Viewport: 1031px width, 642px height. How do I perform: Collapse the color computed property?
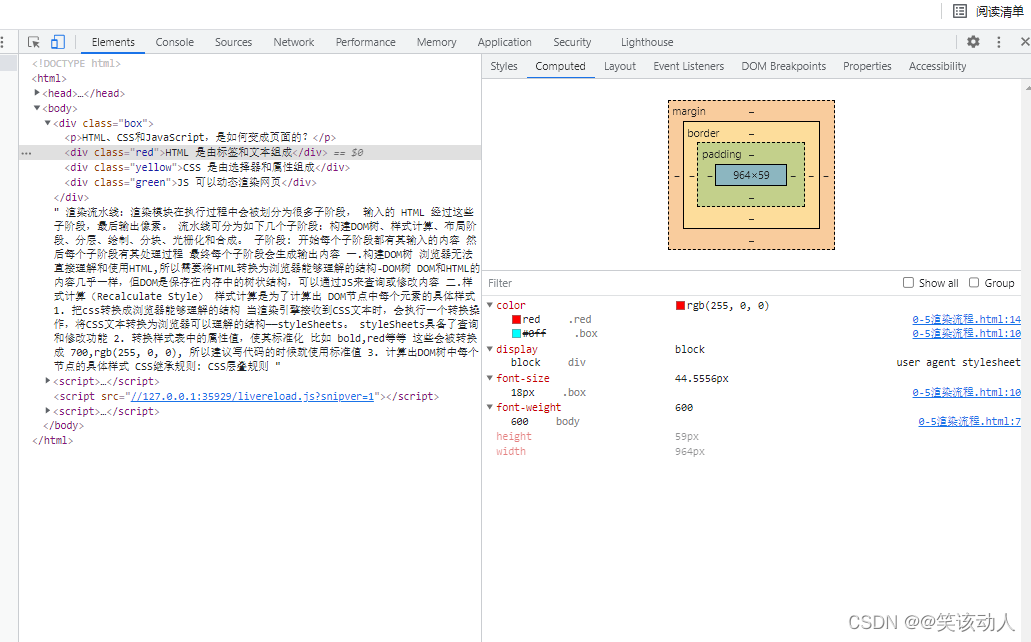(490, 305)
